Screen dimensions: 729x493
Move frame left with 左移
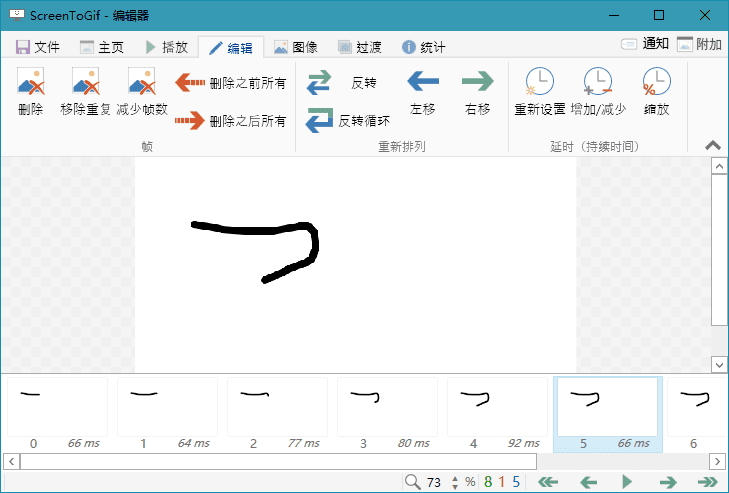(x=423, y=92)
